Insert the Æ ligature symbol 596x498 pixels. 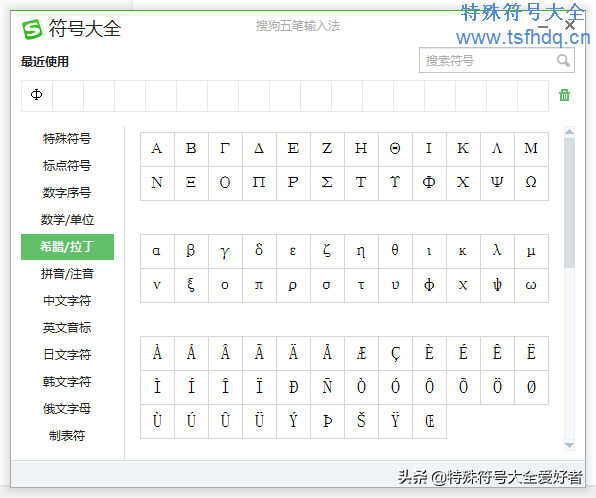click(361, 353)
